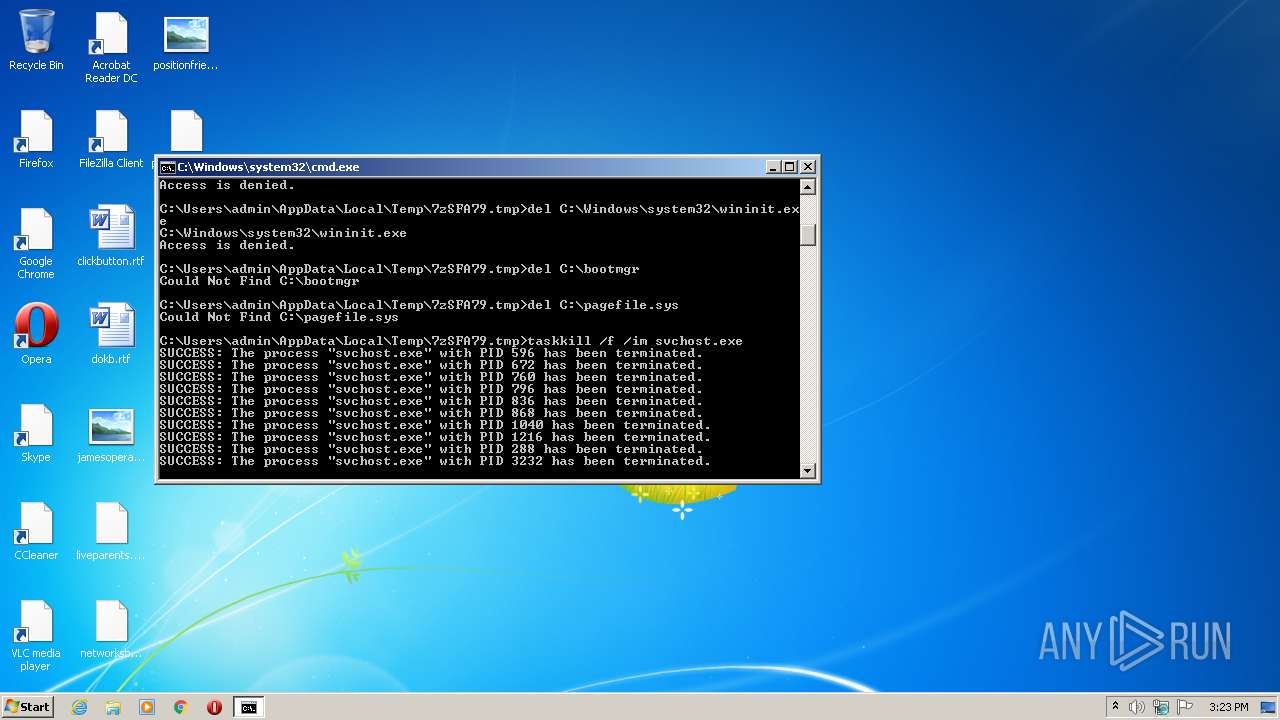Close the cmd.exe window
The height and width of the screenshot is (720, 1280).
point(808,167)
